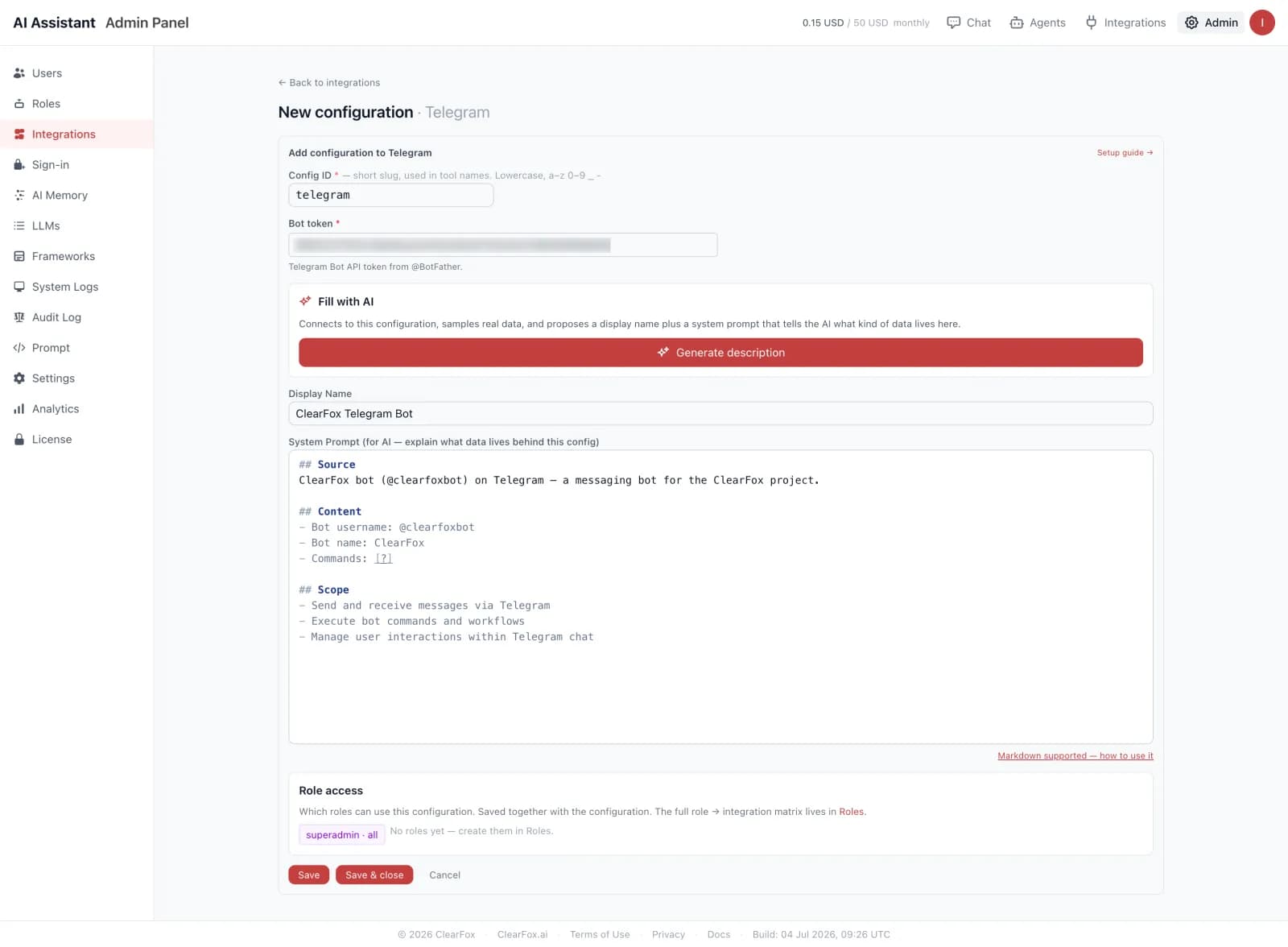Click the Admin gear icon in header
Viewport: 1288px width, 947px height.
[1191, 23]
